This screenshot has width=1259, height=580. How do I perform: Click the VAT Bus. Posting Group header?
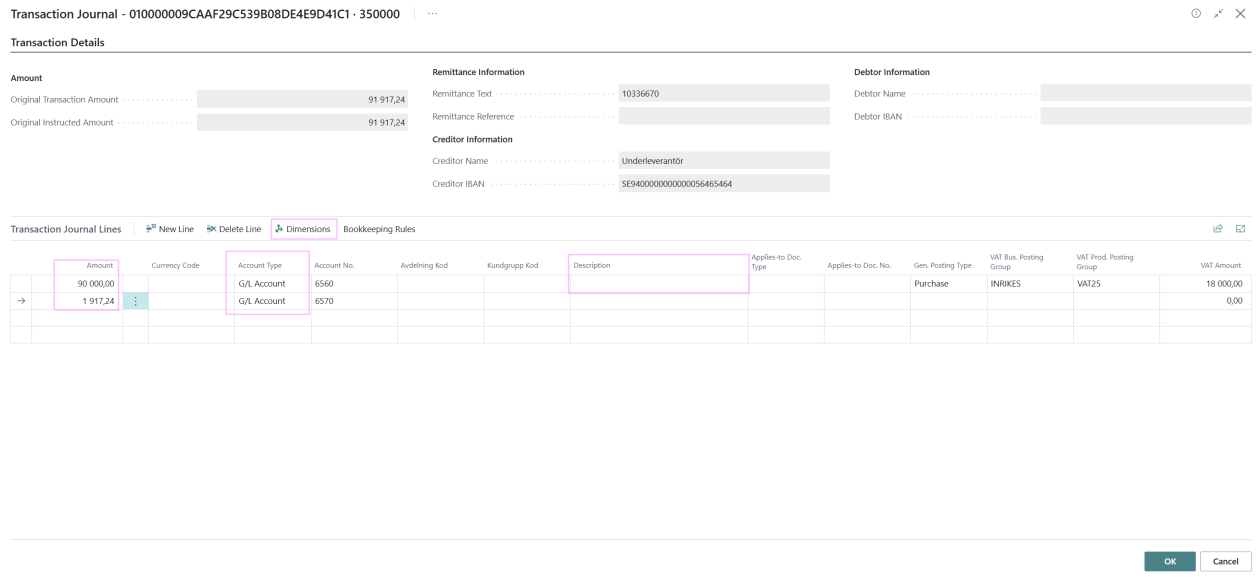tap(1017, 262)
